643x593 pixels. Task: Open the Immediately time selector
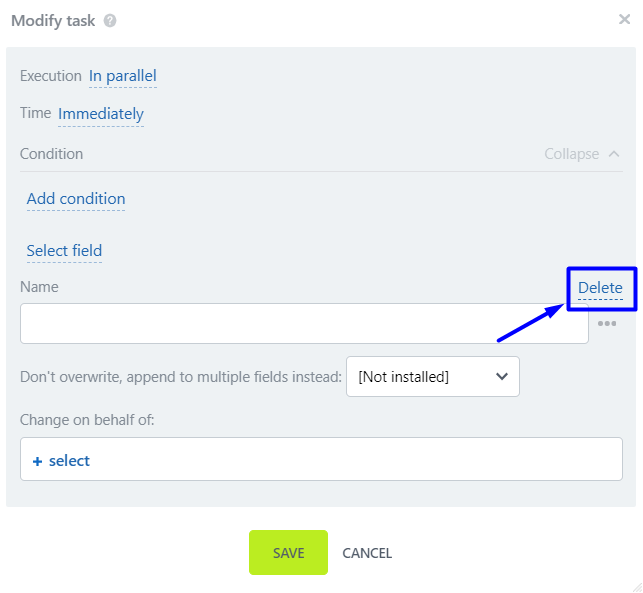click(x=100, y=114)
